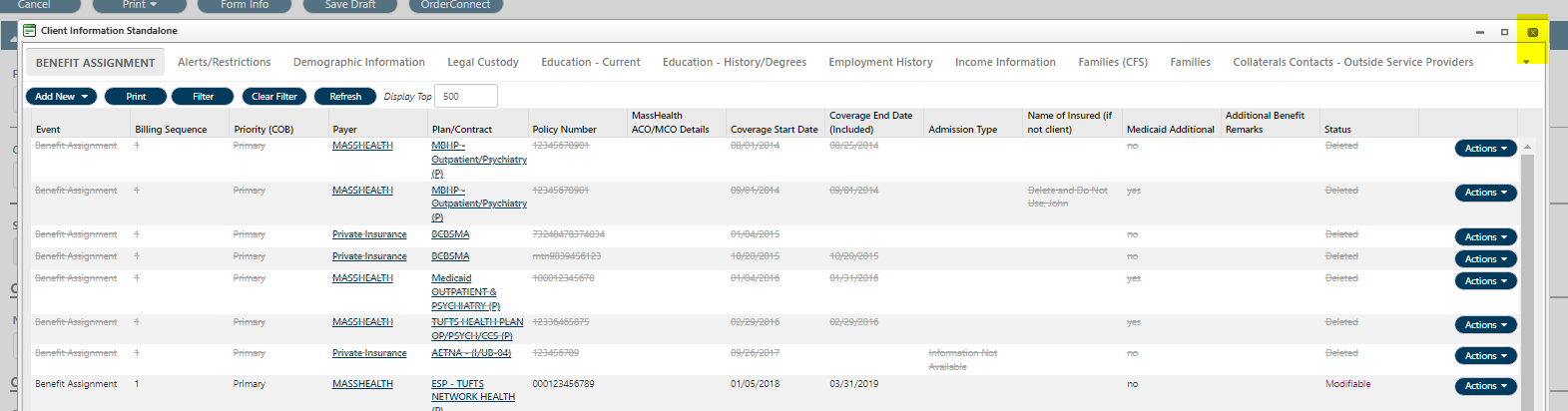Screen dimensions: 1568x411
Task: Click the Save Draft button in background form
Action: (350, 5)
